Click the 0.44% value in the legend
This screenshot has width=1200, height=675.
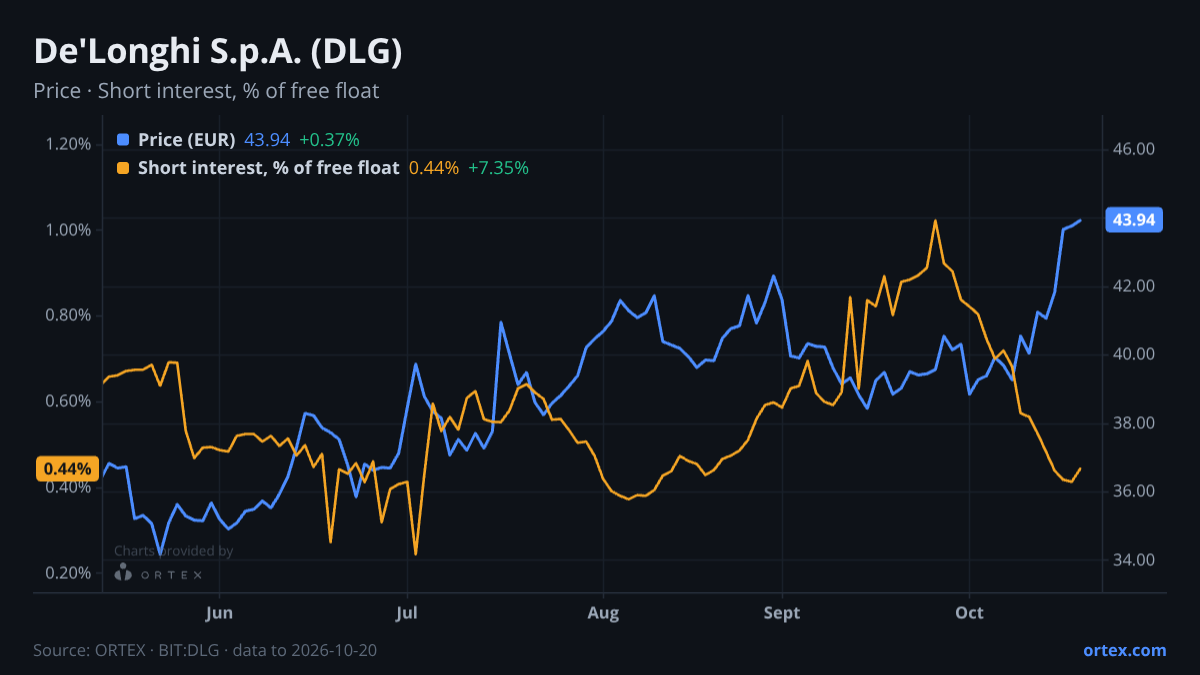coord(434,168)
